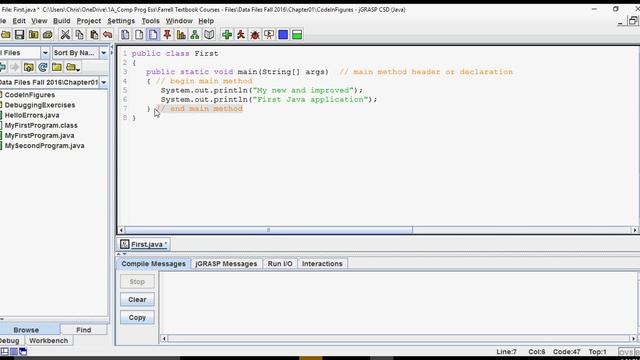Select MySecondProgram.java in file list
The height and width of the screenshot is (360, 640).
click(44, 146)
